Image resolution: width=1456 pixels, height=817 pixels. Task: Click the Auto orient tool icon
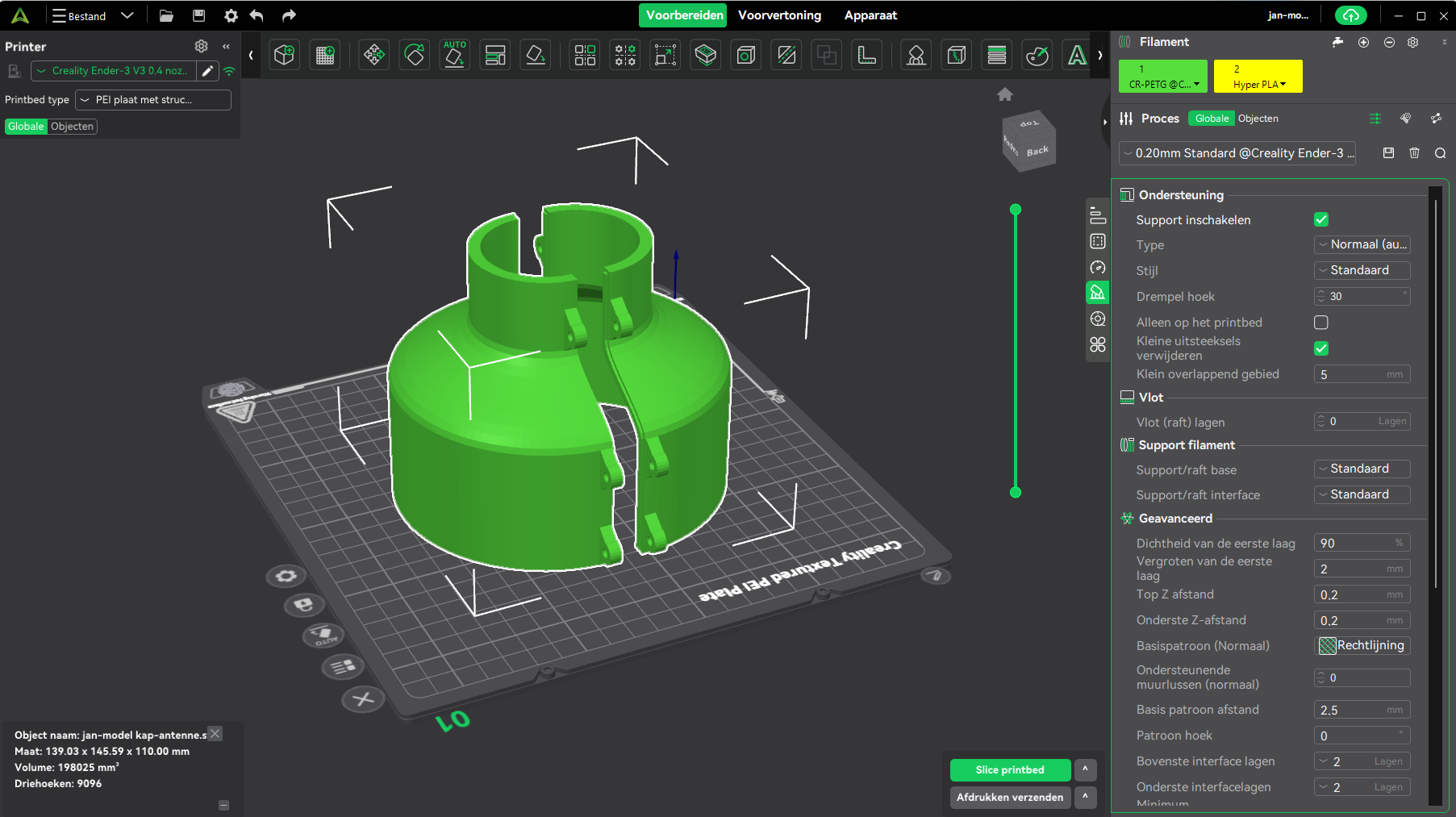point(454,55)
